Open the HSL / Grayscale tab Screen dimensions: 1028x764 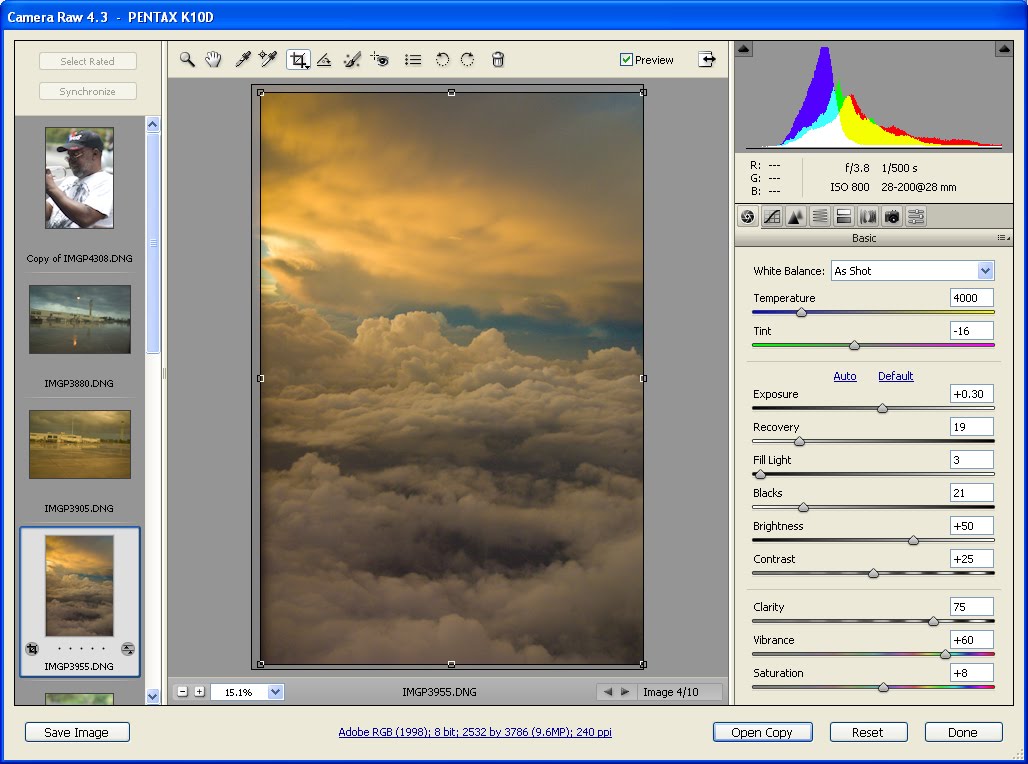pyautogui.click(x=820, y=216)
